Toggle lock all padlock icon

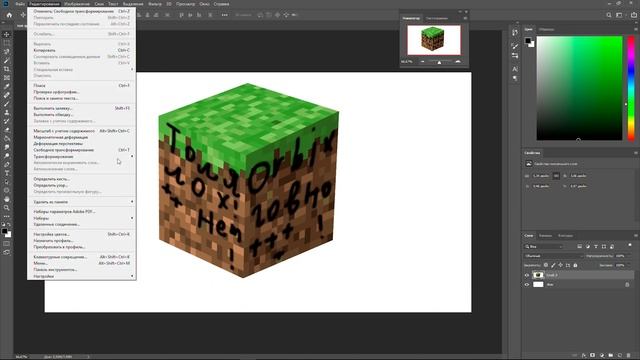(x=575, y=265)
